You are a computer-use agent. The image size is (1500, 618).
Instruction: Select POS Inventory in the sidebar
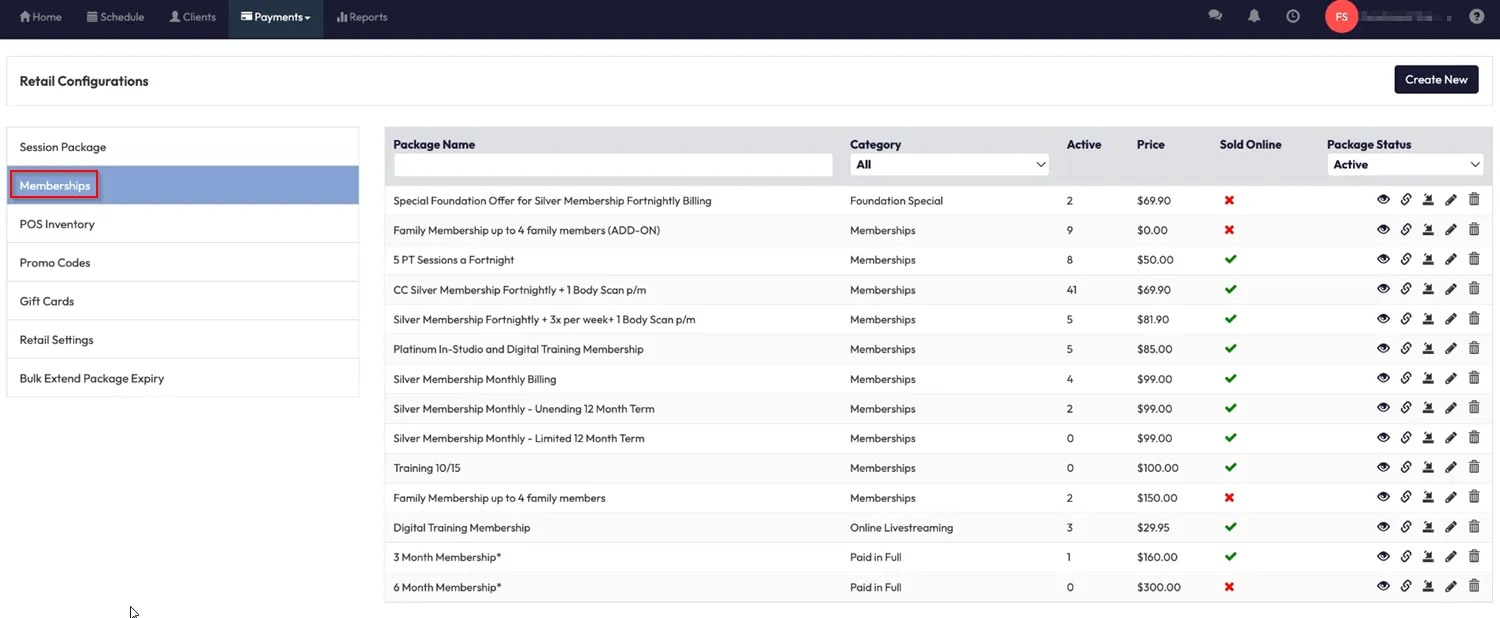(57, 224)
